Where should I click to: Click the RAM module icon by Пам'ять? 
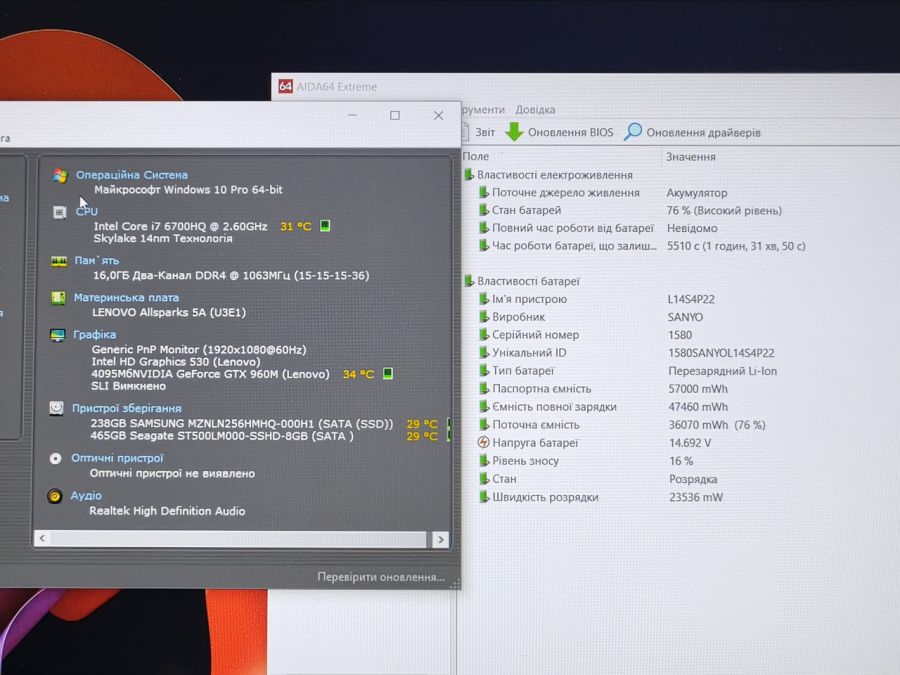click(59, 261)
